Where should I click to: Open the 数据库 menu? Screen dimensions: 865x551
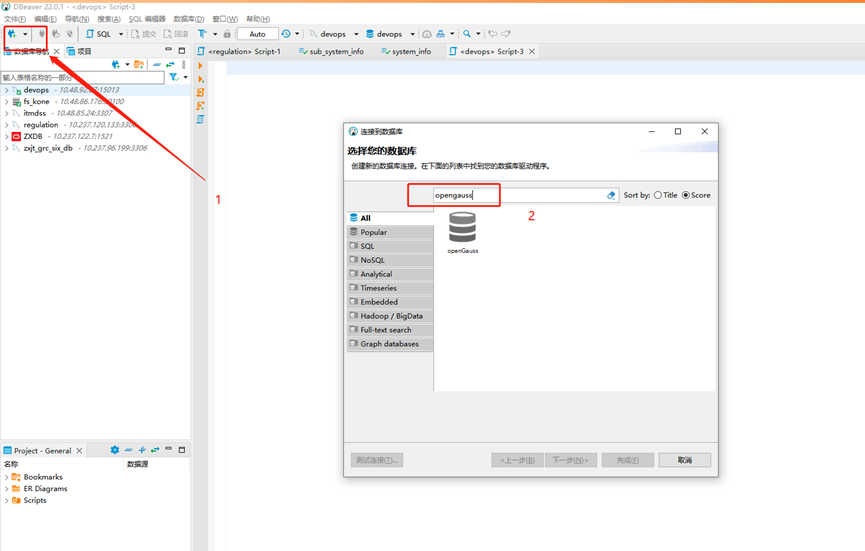(189, 19)
